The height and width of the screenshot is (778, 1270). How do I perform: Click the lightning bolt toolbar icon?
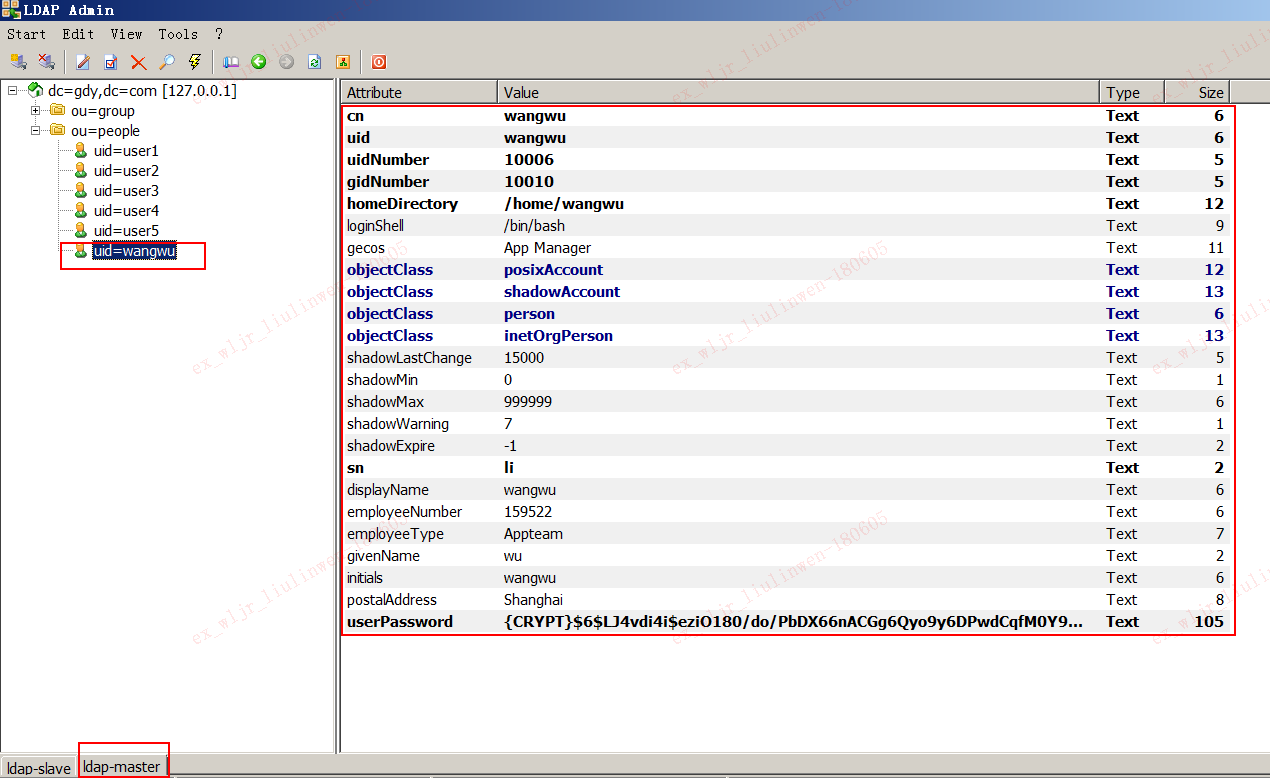click(x=195, y=62)
